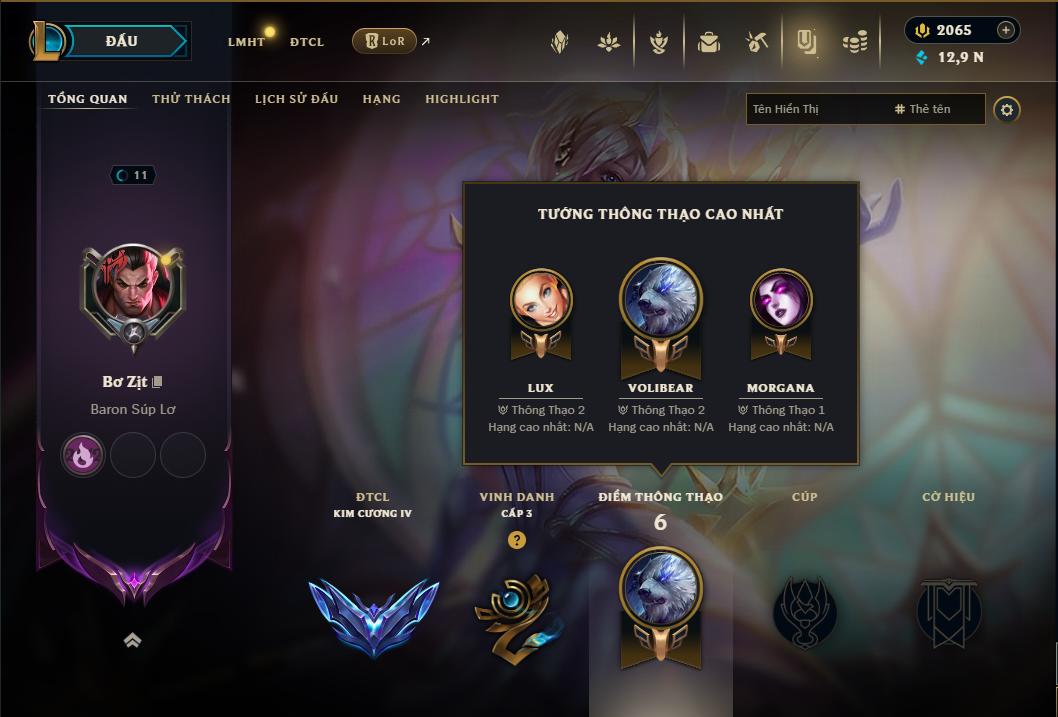Select the flame token slot
Screen dimensions: 1058x717
click(83, 455)
